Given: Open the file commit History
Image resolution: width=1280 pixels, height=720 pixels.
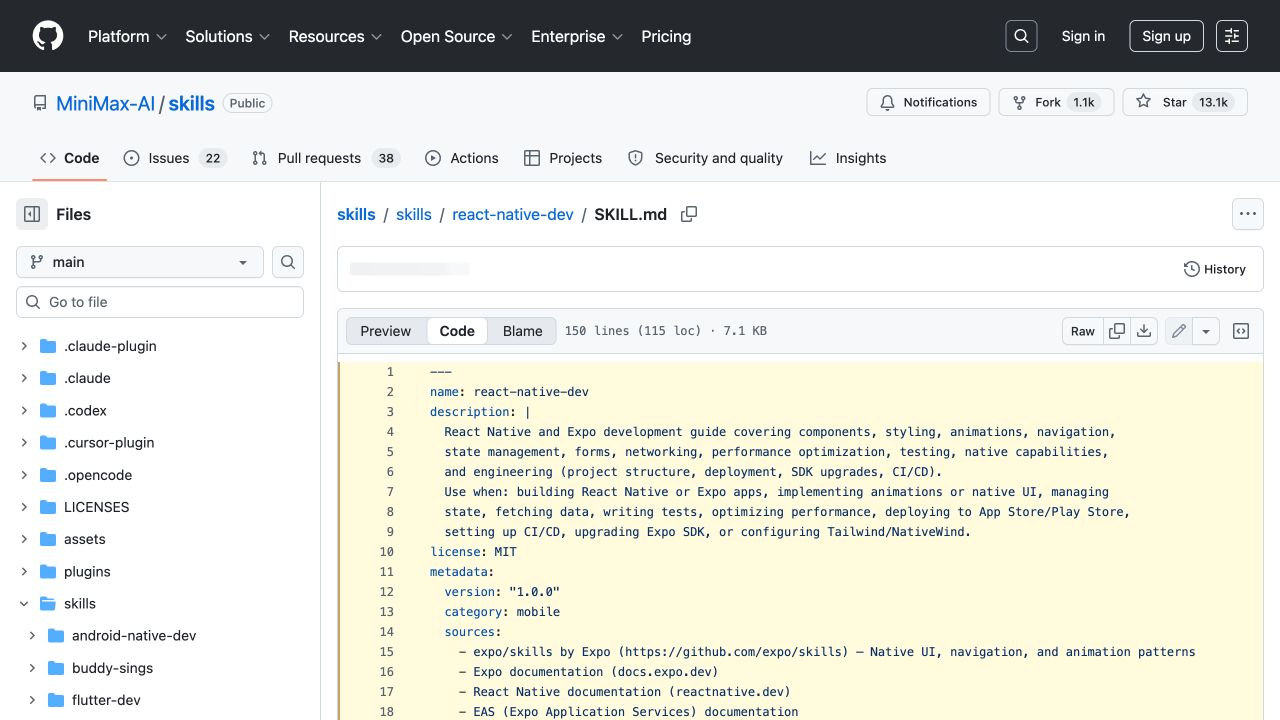Looking at the screenshot, I should (1214, 269).
